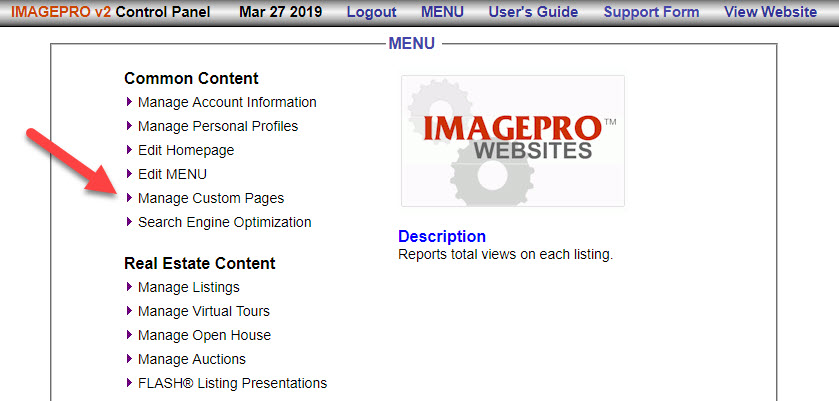Click text 'Reports total views on each listing.'
This screenshot has width=839, height=401.
tap(505, 254)
